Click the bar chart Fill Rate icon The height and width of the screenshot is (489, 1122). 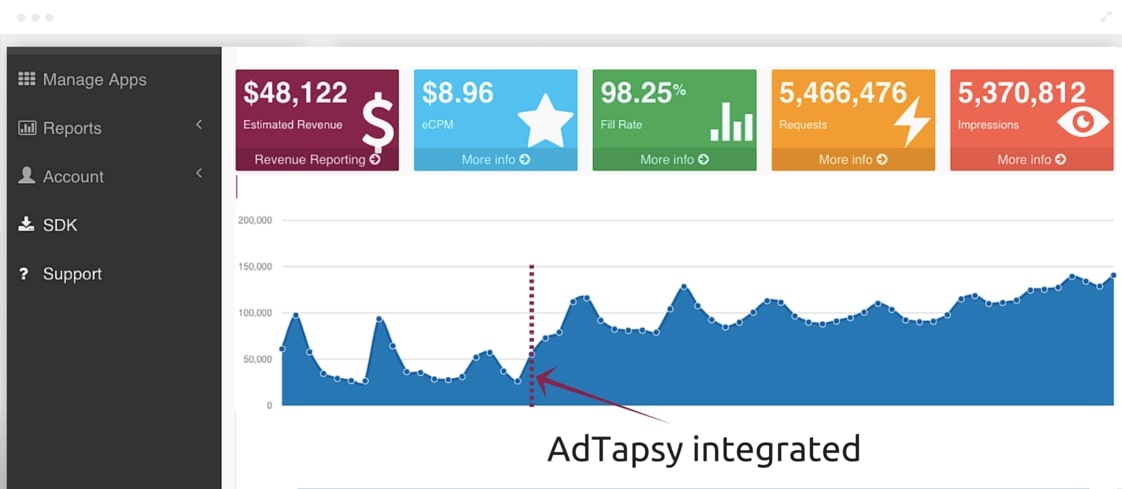click(x=731, y=122)
